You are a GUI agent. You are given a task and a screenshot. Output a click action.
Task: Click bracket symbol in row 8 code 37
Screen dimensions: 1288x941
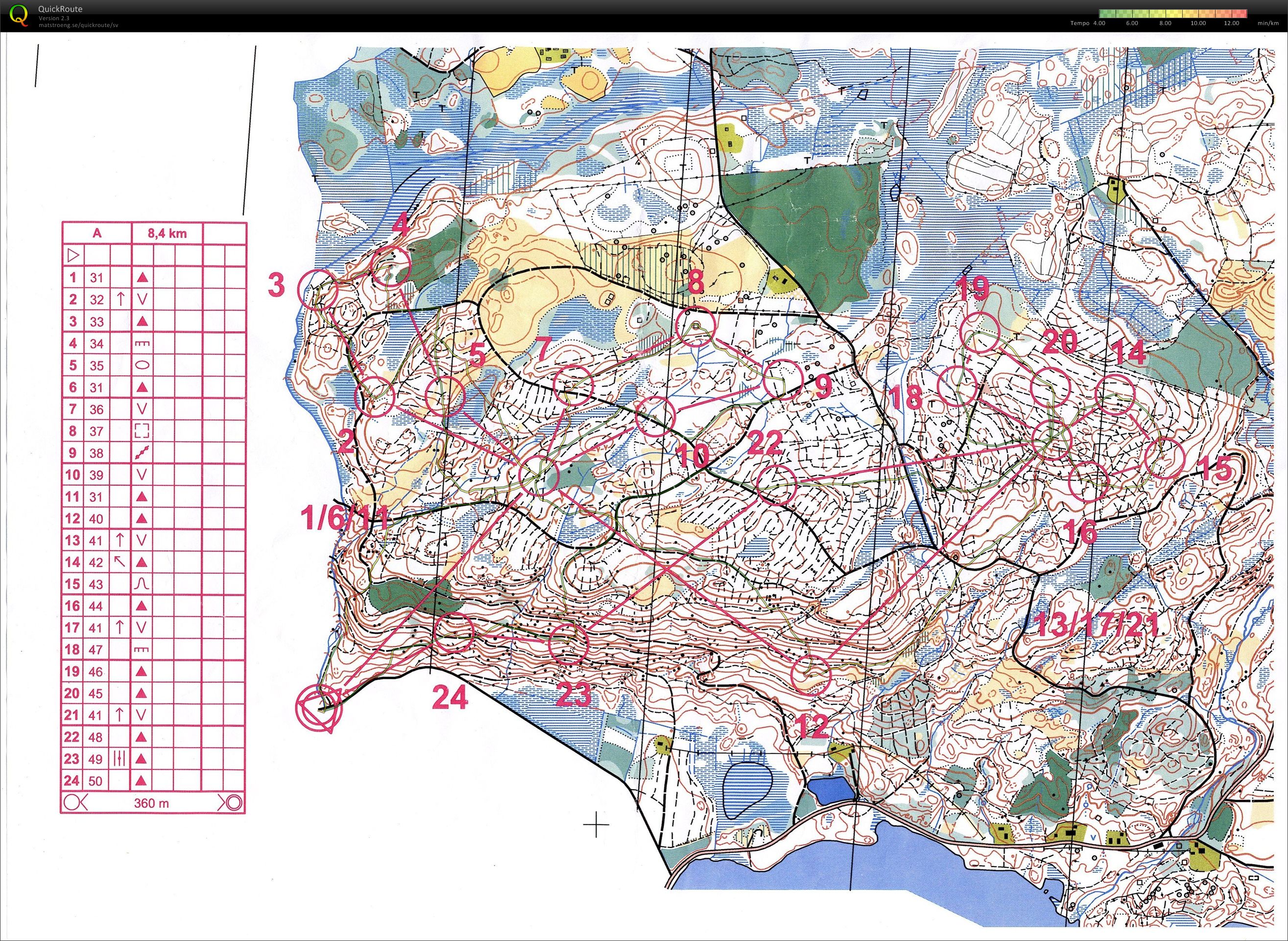[x=143, y=431]
